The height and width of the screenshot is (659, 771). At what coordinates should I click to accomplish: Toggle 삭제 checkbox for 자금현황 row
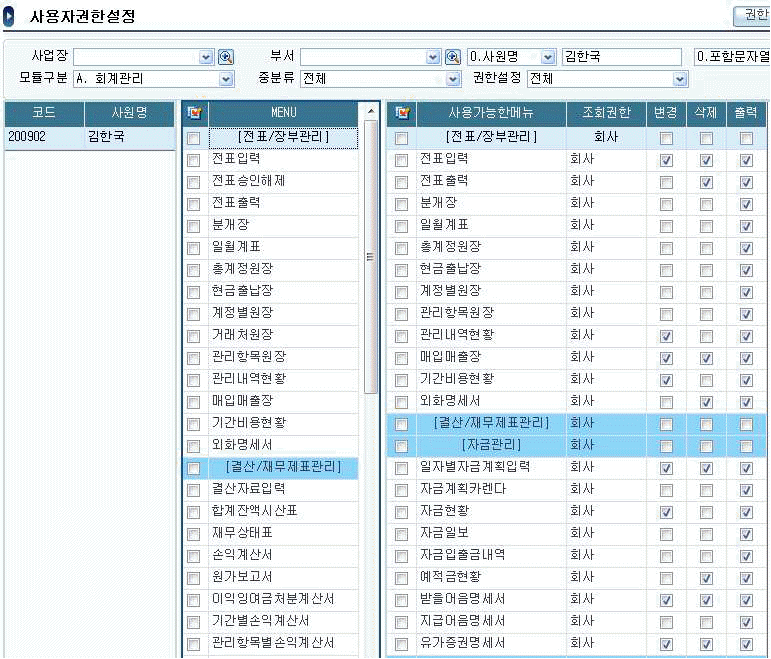point(706,512)
